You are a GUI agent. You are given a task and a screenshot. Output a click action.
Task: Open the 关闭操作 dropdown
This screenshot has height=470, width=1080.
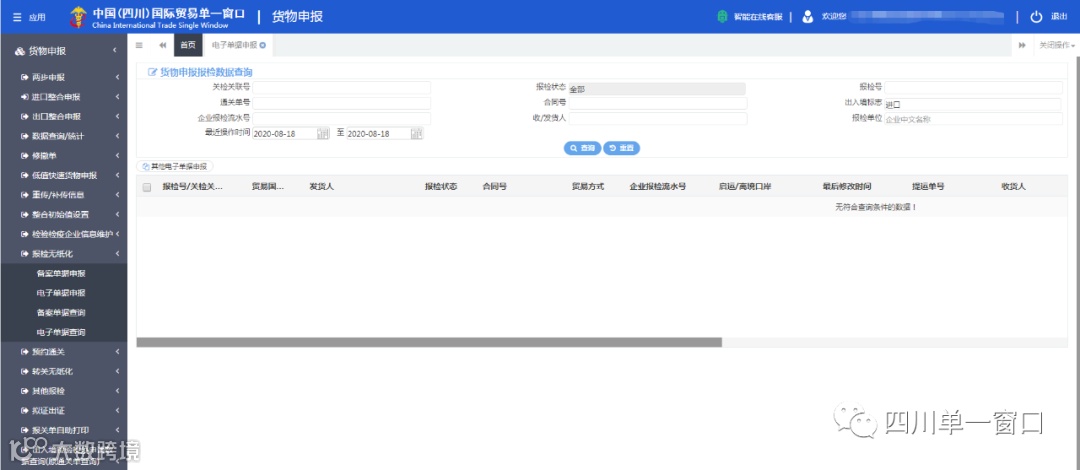tap(1057, 45)
